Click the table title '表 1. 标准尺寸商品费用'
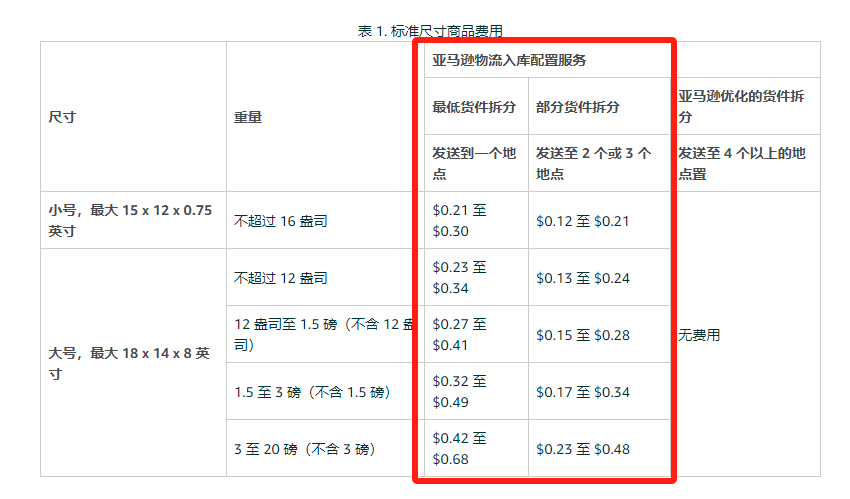 coord(430,31)
